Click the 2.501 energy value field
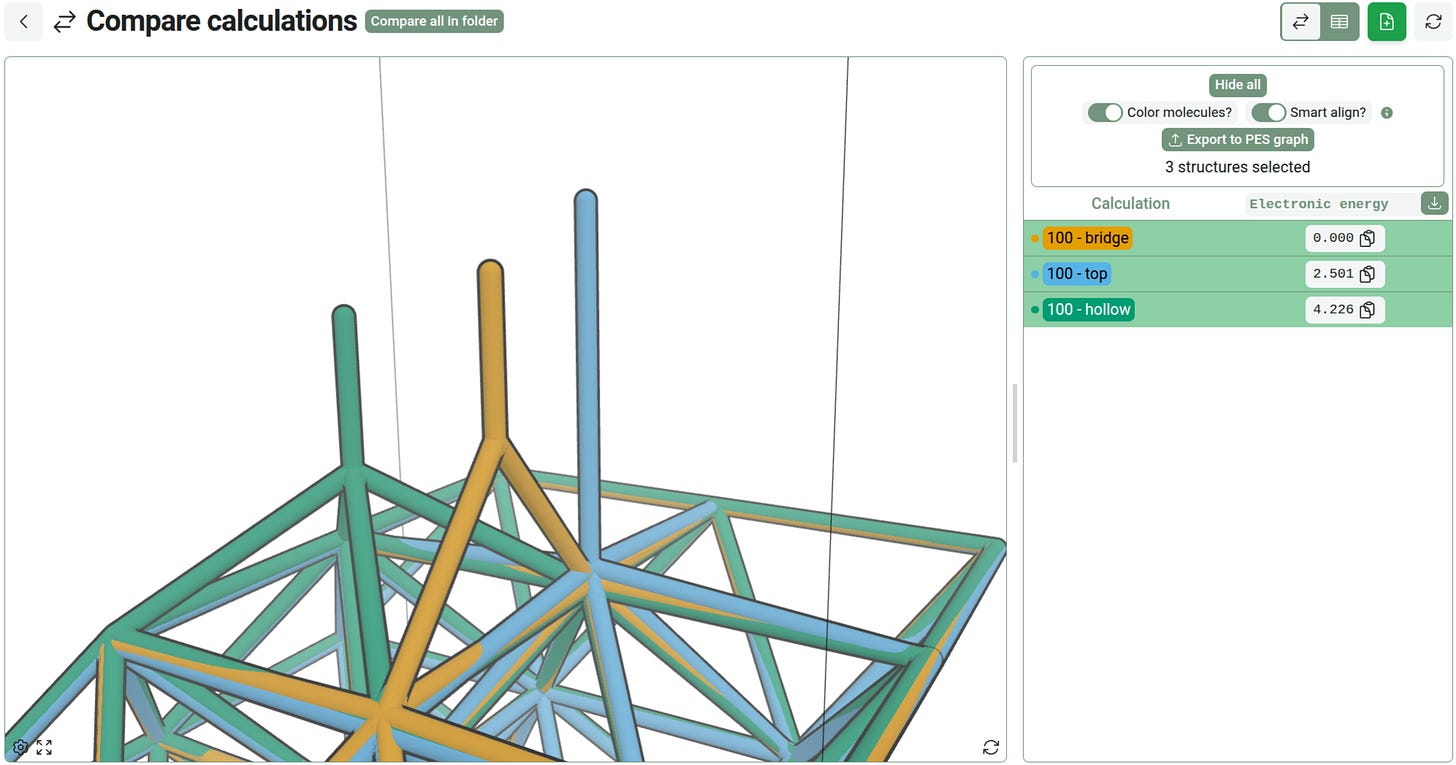1456x765 pixels. [x=1345, y=274]
